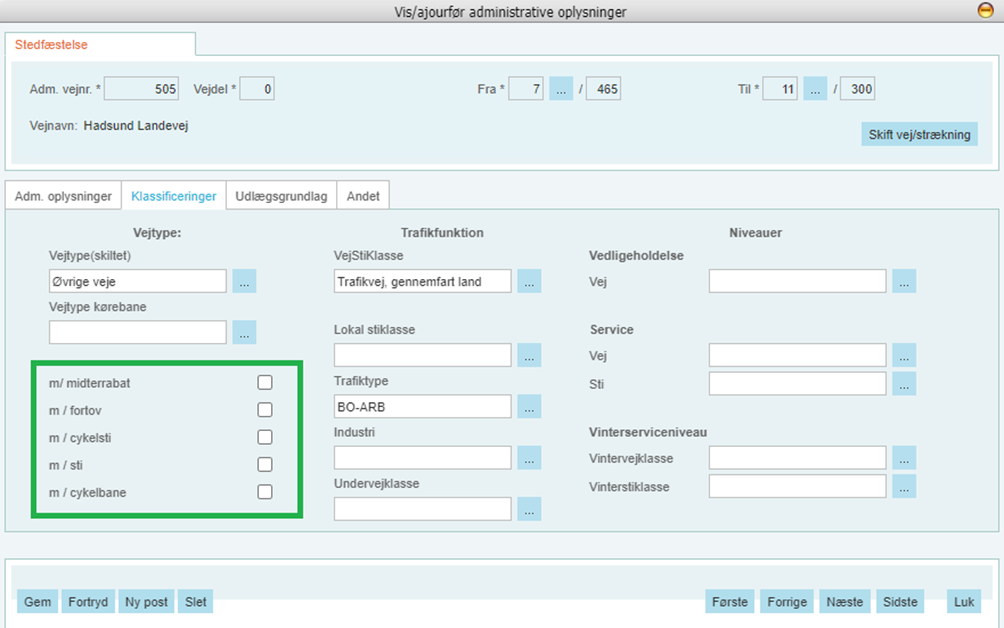Viewport: 1004px width, 628px height.
Task: Open picker next to Service Sti field
Action: (904, 383)
